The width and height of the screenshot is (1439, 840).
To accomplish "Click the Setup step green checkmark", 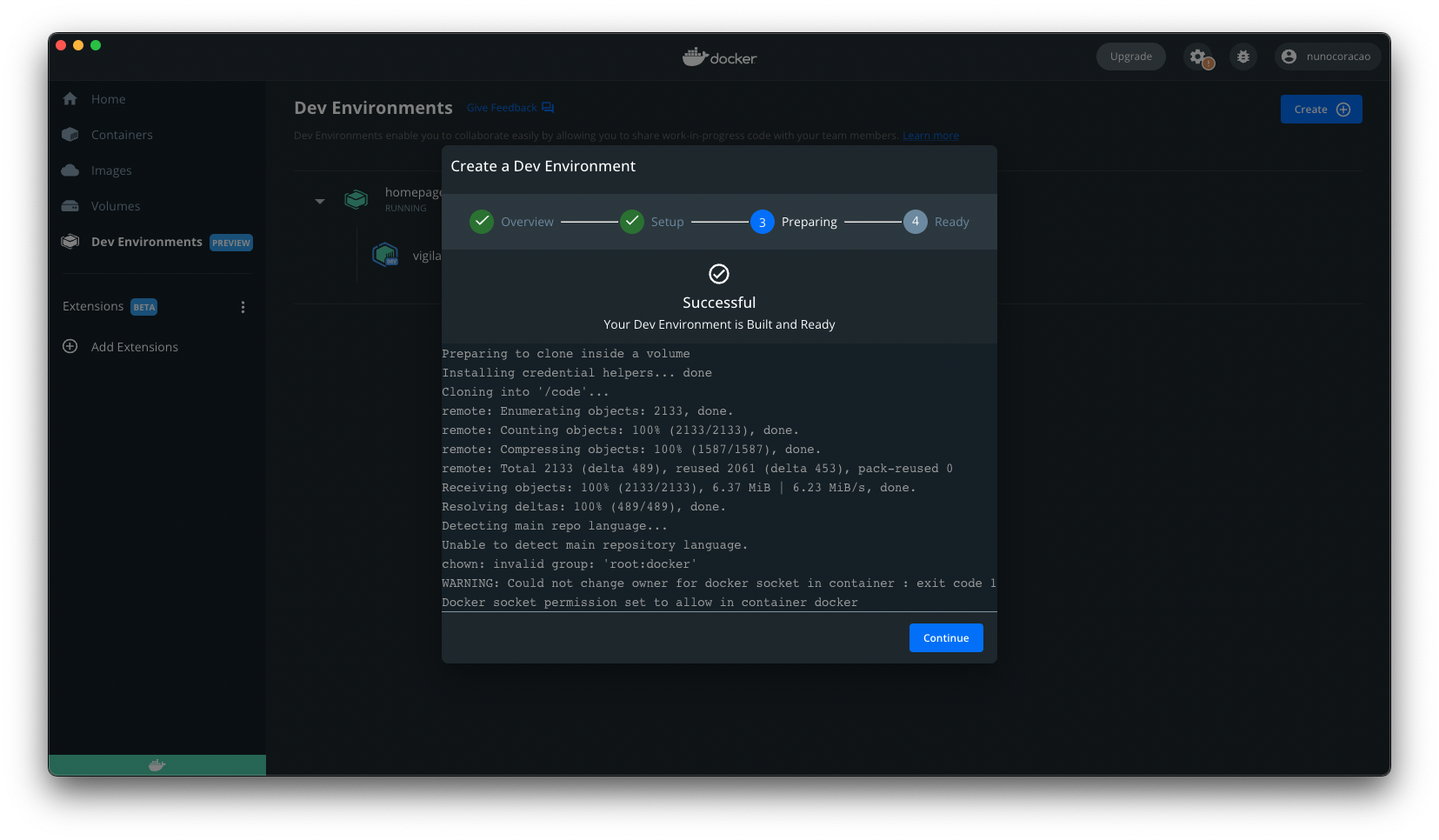I will [632, 222].
